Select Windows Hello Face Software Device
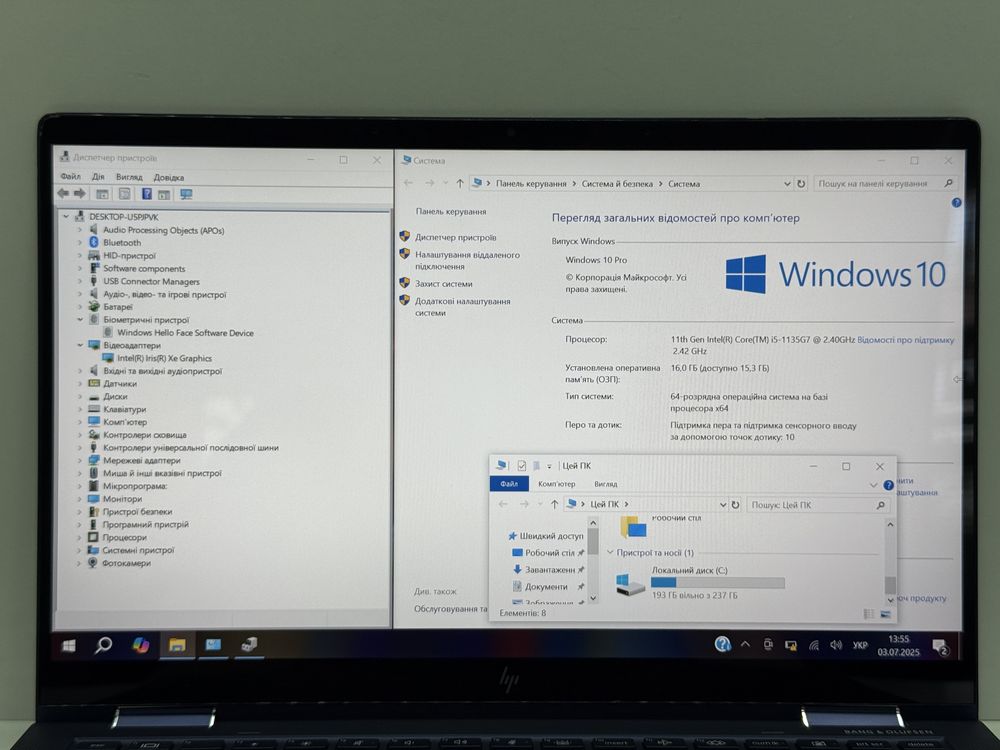1000x750 pixels. pyautogui.click(x=185, y=333)
